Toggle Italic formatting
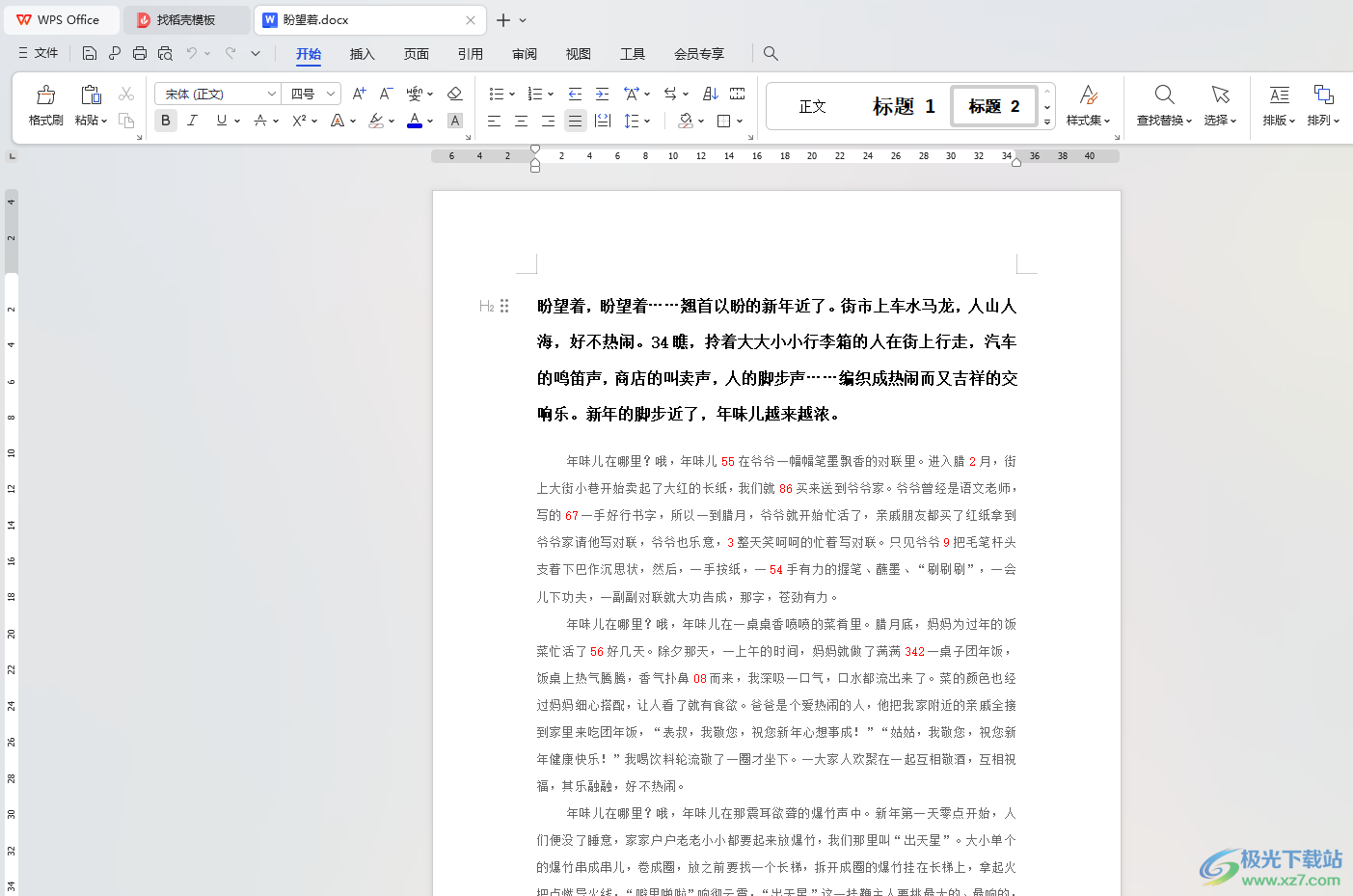1353x896 pixels. 193,121
